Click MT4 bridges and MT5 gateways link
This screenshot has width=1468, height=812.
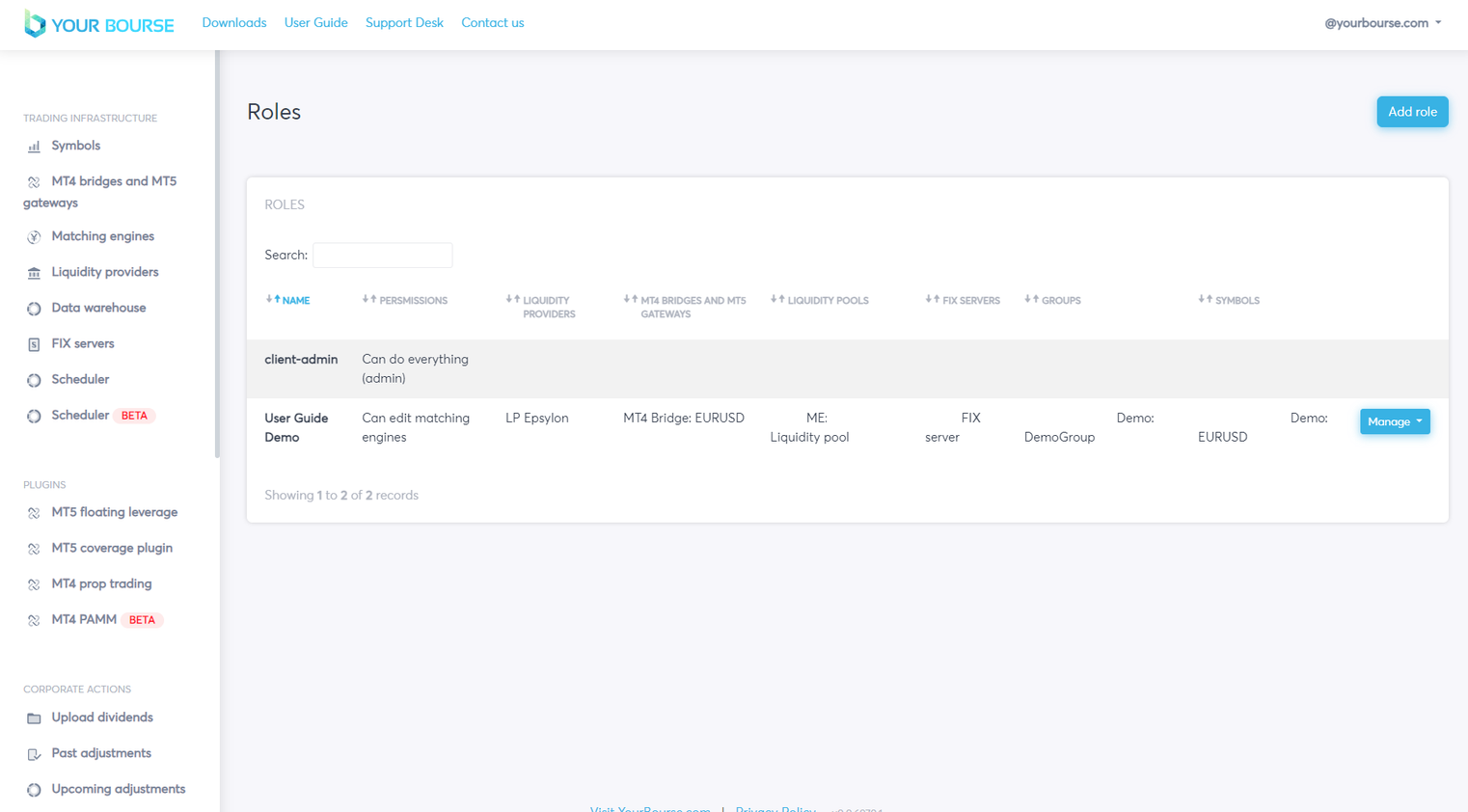click(100, 192)
